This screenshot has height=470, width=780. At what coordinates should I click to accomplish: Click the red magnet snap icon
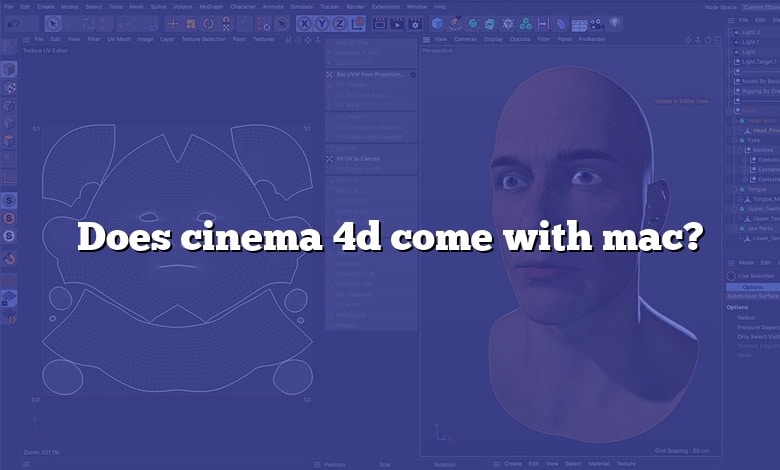9,259
